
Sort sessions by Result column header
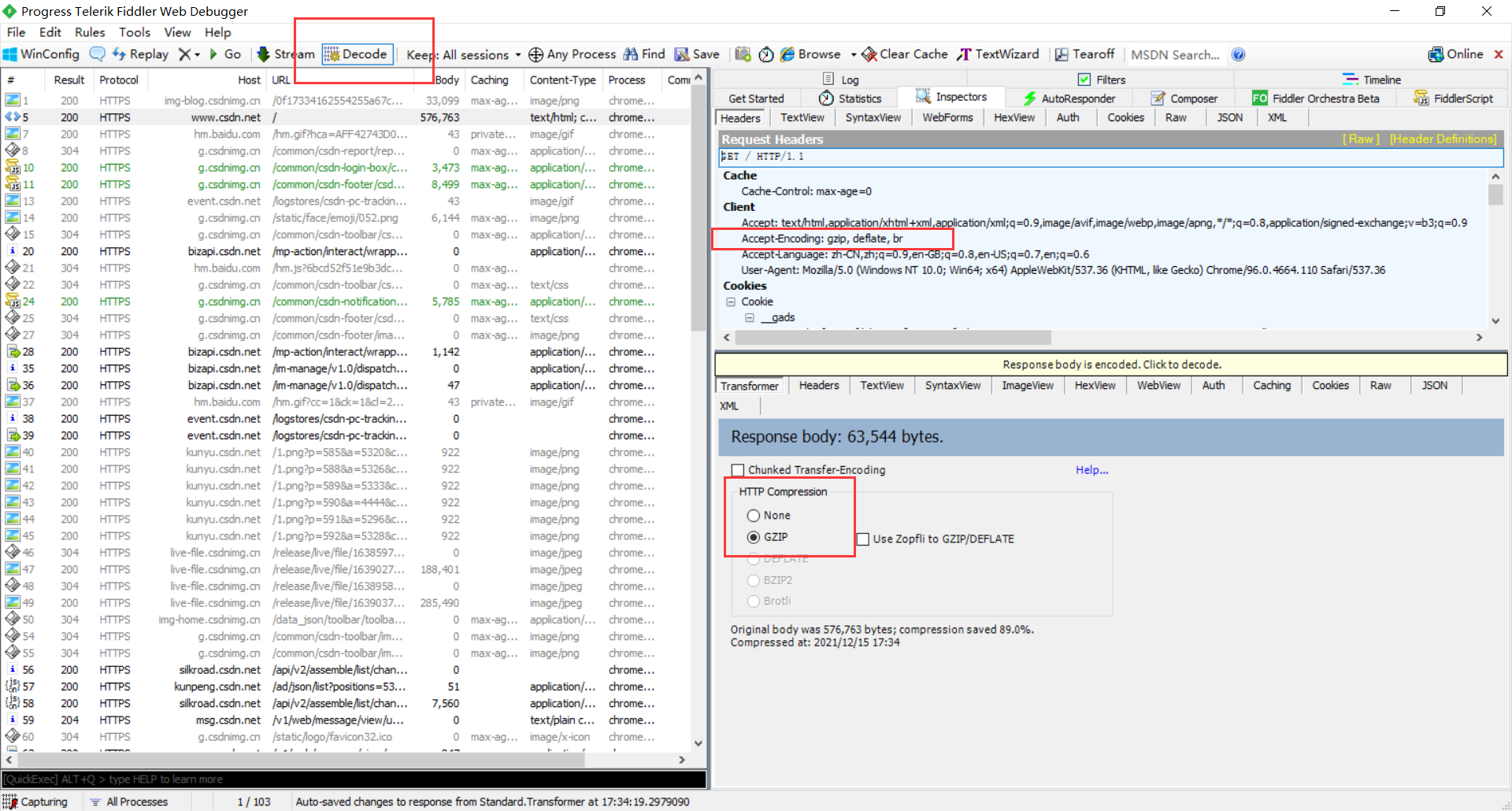point(69,80)
